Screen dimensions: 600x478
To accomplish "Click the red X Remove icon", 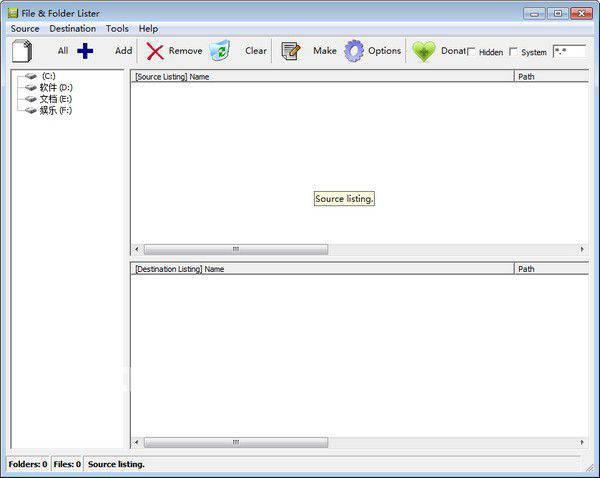I will point(155,51).
